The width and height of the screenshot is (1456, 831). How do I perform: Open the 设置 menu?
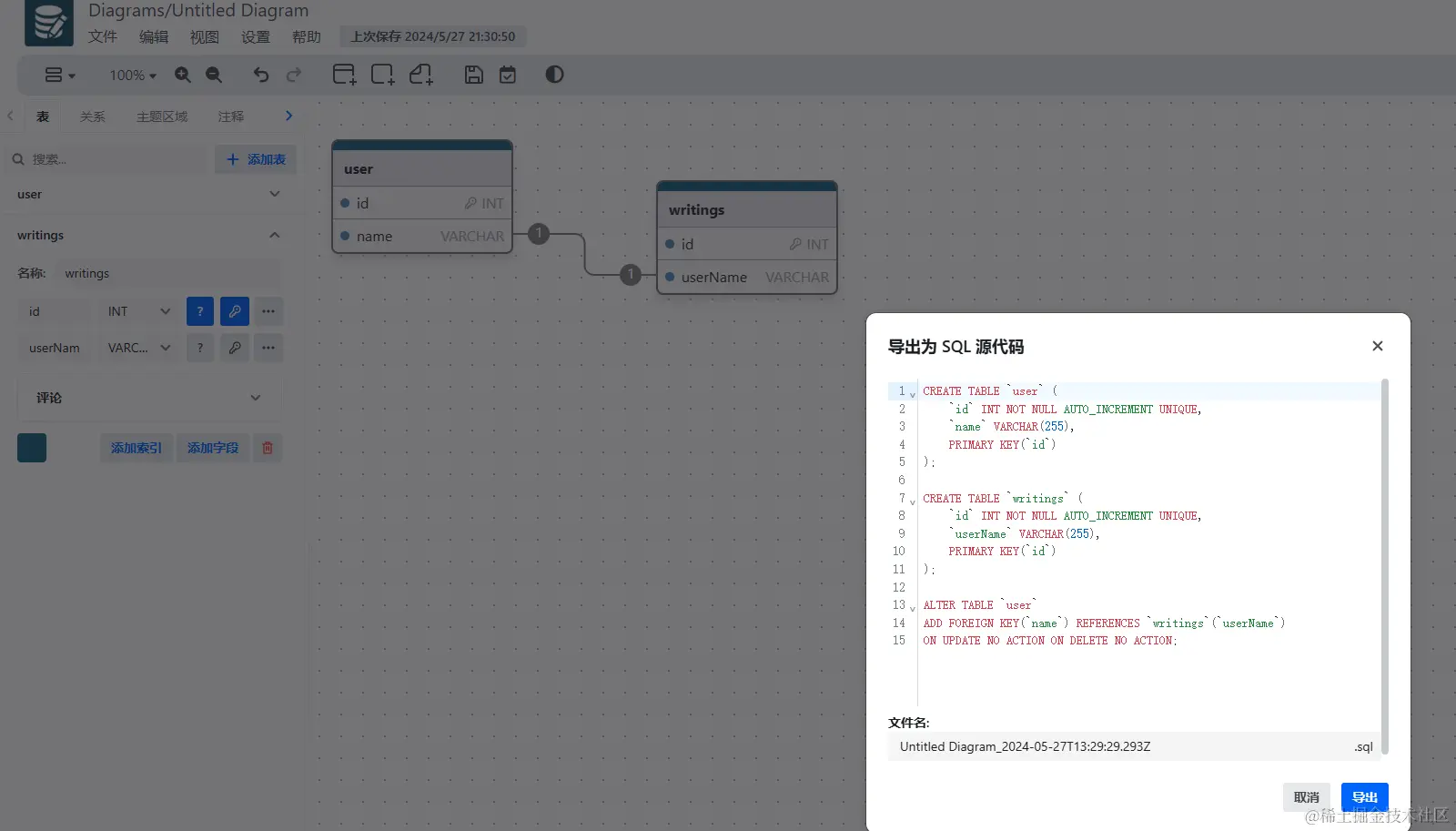[x=256, y=36]
